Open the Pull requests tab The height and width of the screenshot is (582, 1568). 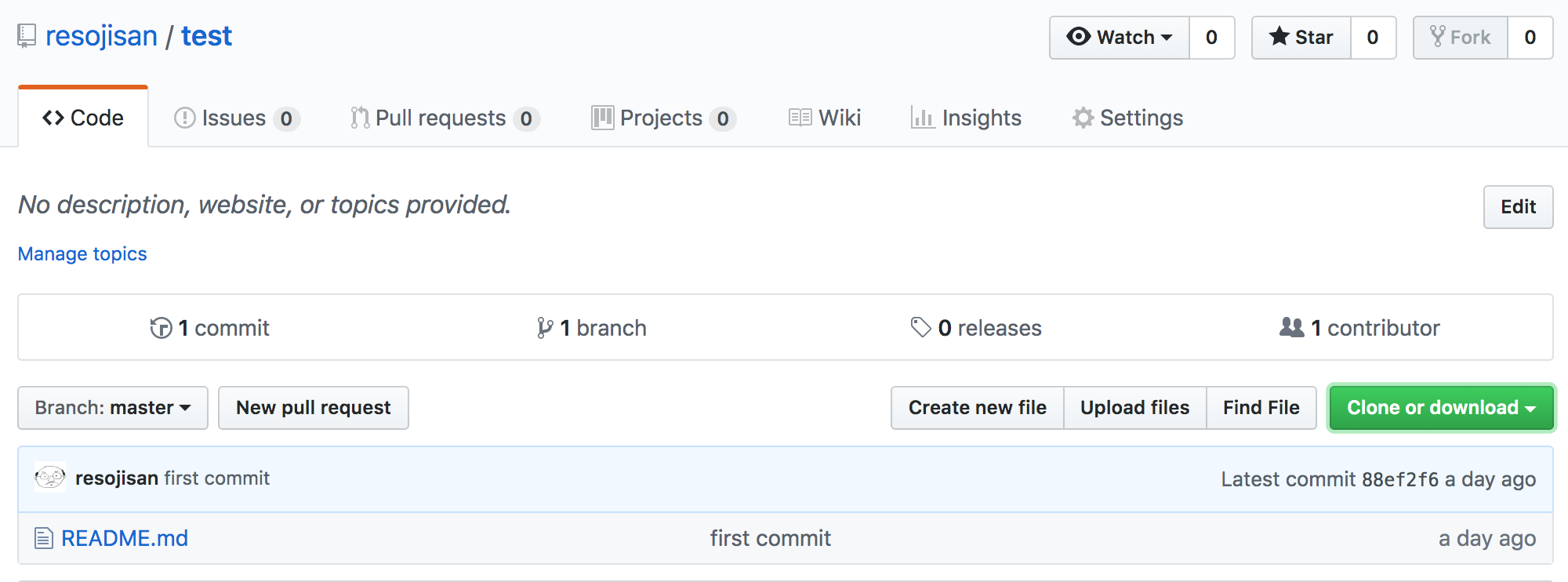(x=444, y=118)
